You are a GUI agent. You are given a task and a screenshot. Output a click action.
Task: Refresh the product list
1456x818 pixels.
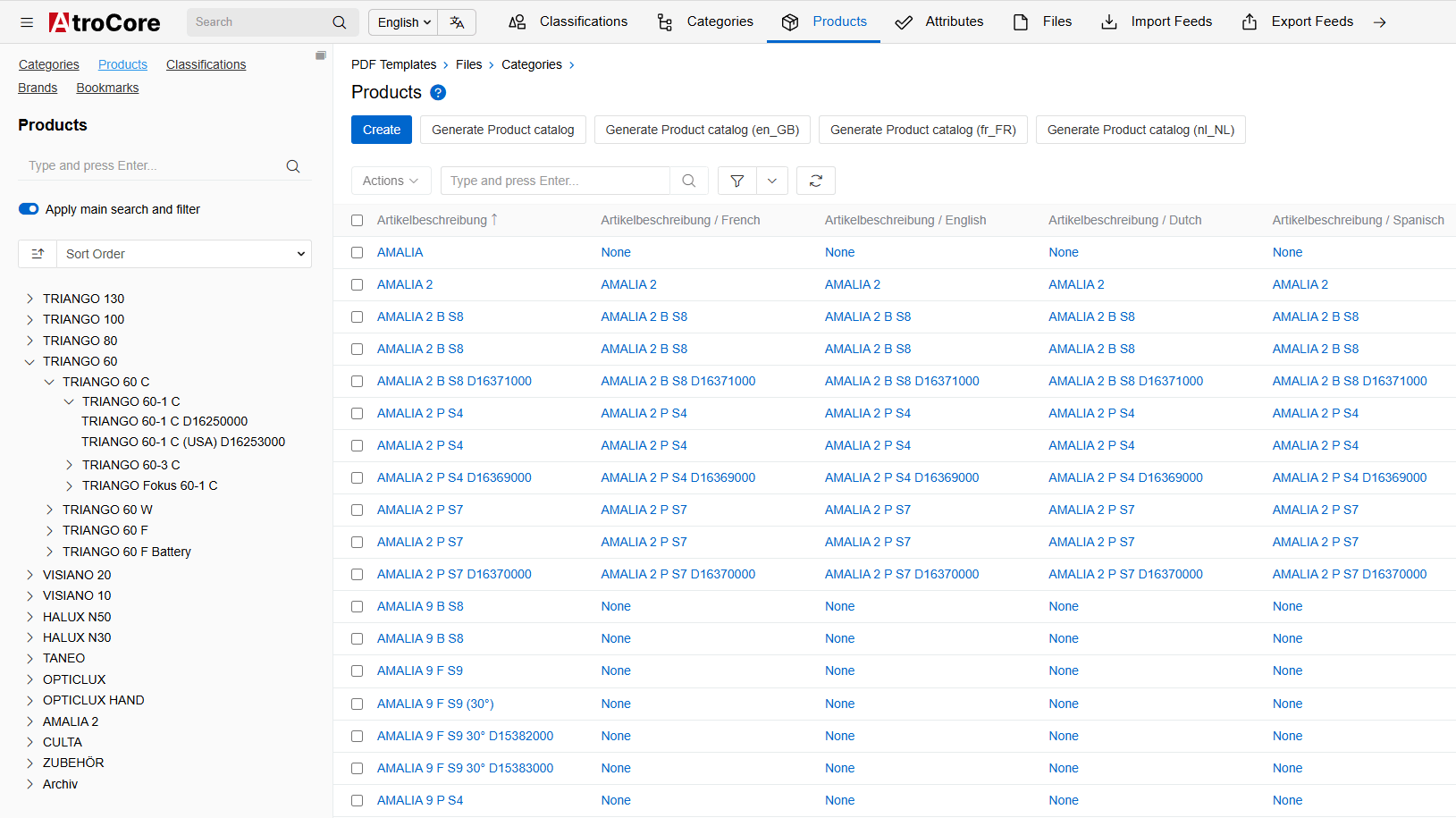815,181
